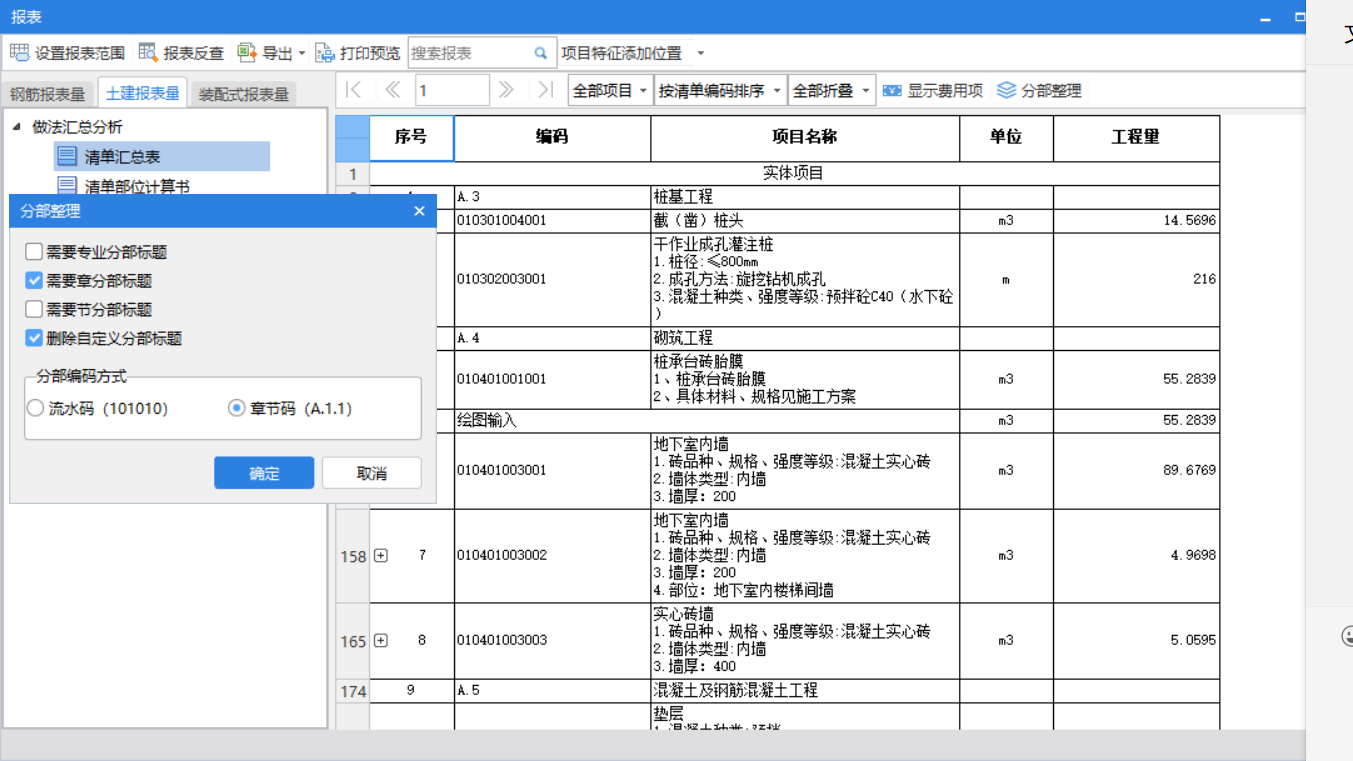Click the 导出 export icon

tap(247, 53)
